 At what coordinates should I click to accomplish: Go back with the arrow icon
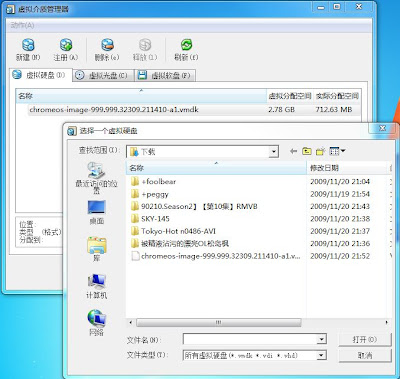click(x=293, y=151)
